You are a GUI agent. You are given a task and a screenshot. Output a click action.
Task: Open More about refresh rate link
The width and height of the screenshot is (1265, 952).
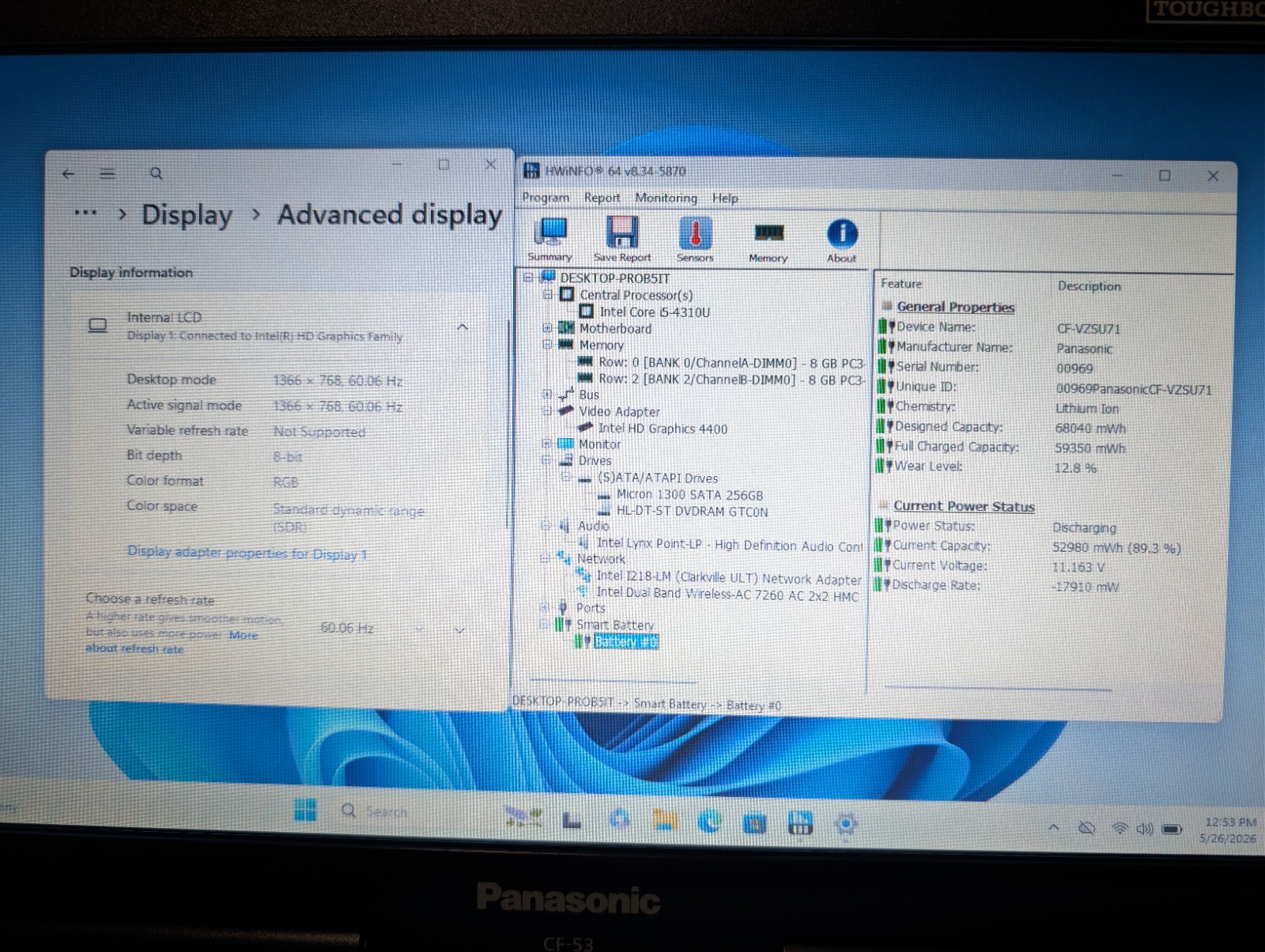tap(172, 641)
